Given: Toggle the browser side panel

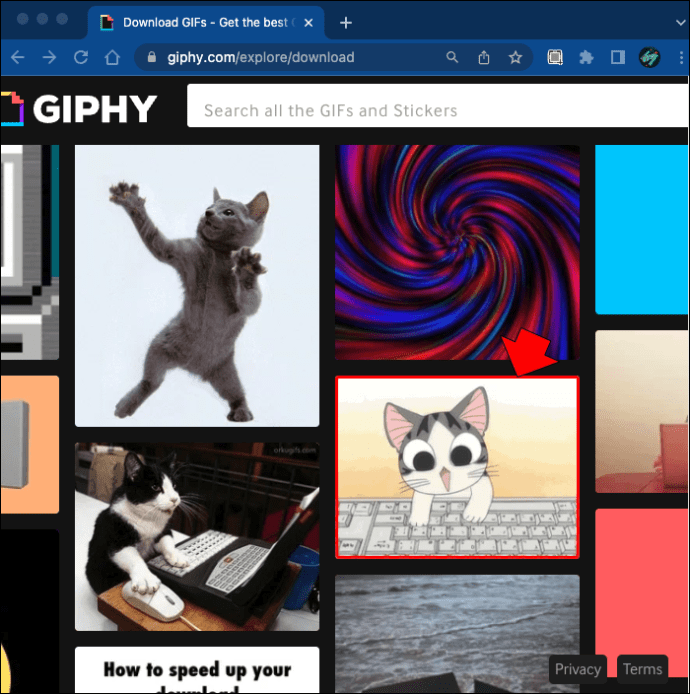Looking at the screenshot, I should 617,57.
